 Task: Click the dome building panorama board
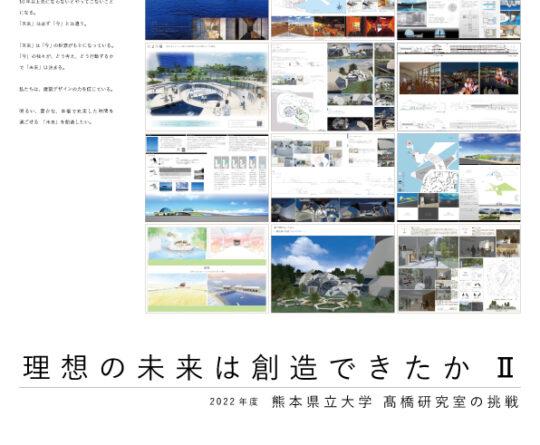[207, 177]
